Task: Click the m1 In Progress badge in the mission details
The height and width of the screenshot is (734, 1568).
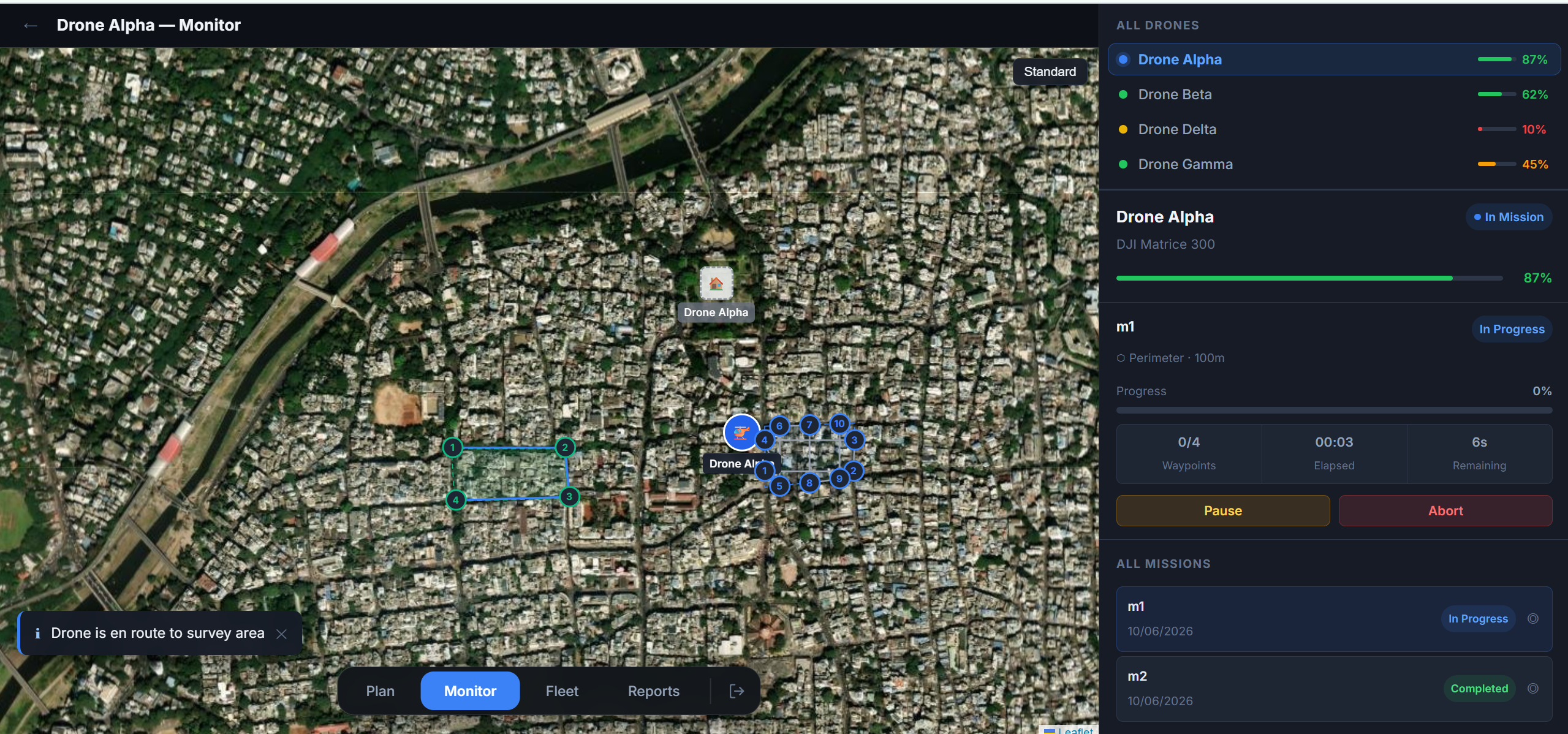Action: tap(1512, 329)
